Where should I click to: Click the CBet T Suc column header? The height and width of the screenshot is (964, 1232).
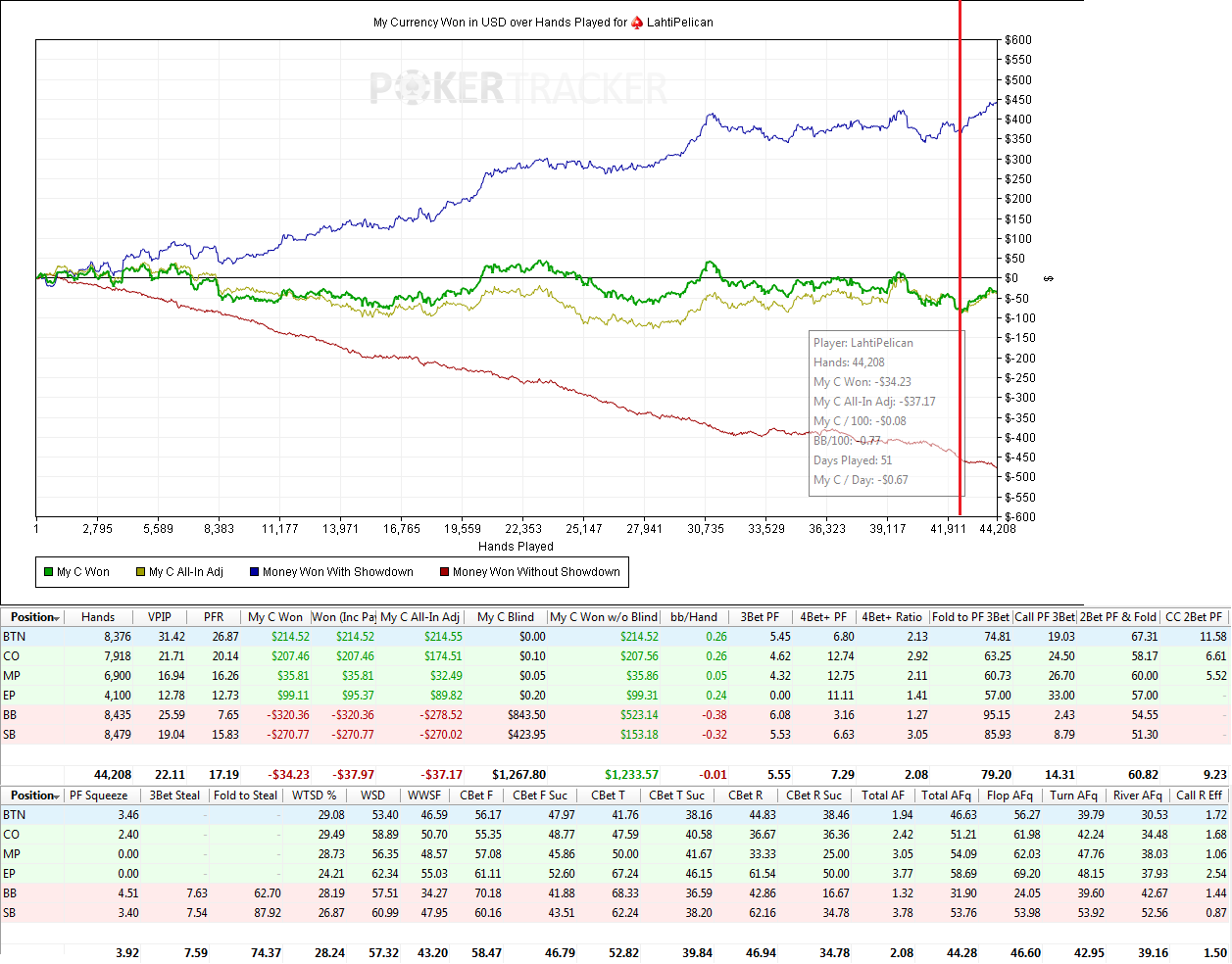(676, 795)
